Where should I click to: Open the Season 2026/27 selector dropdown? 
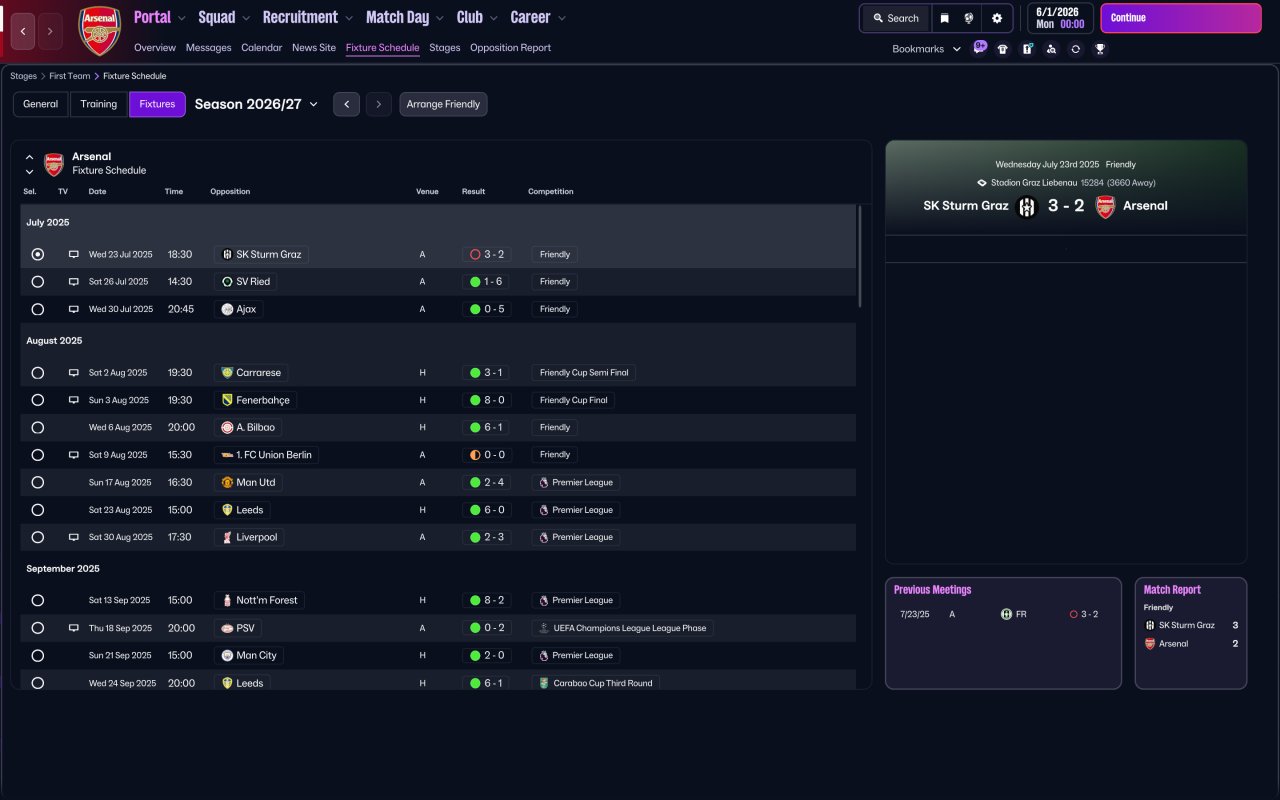point(256,104)
